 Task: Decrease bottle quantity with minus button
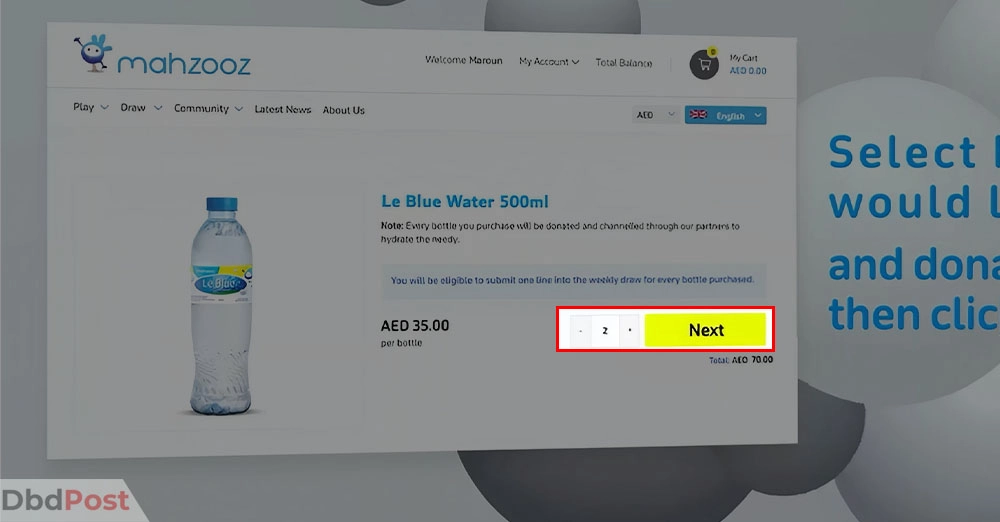pyautogui.click(x=580, y=331)
